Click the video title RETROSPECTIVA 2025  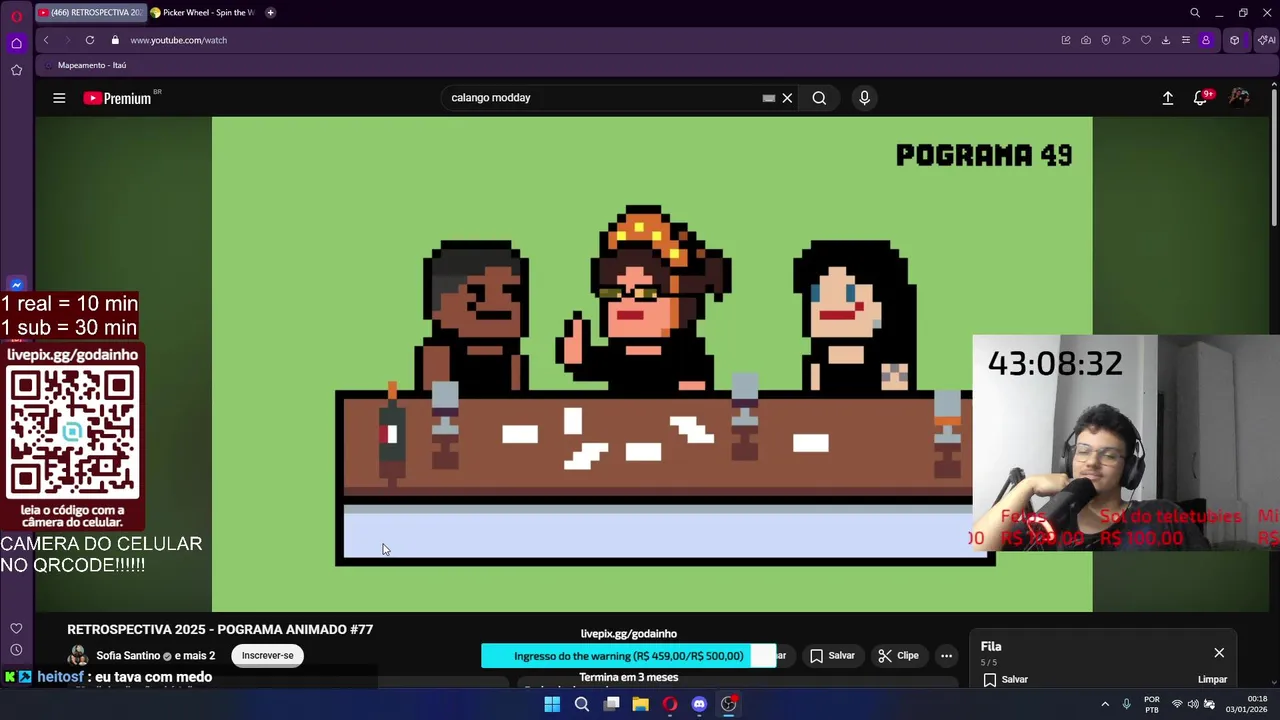coord(220,629)
